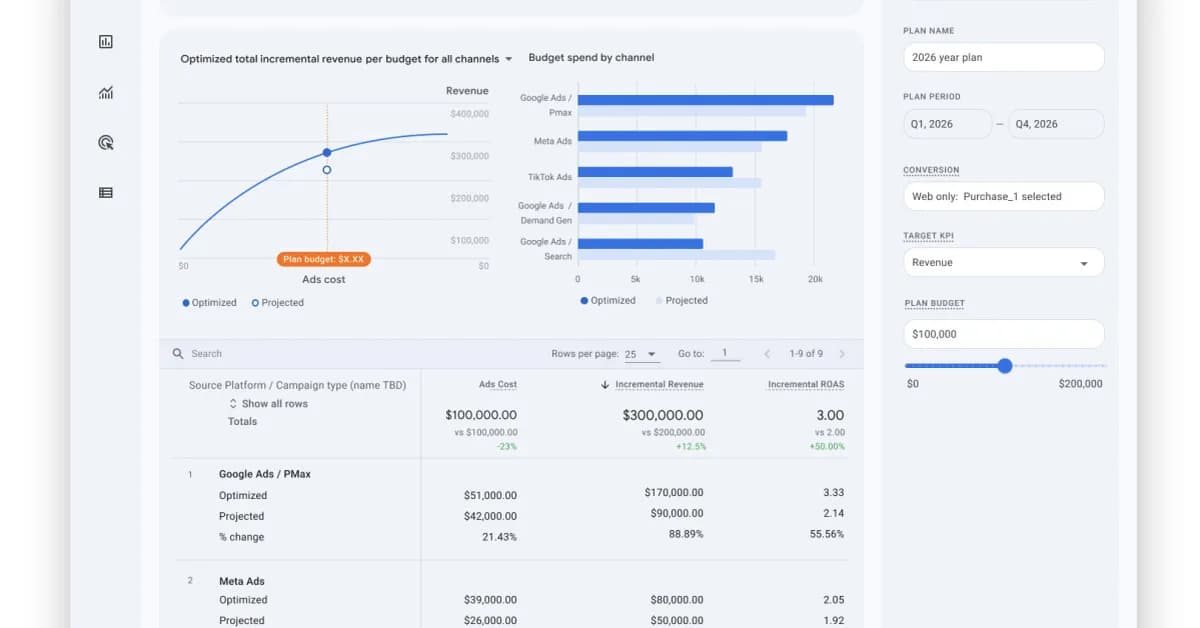Click the Plan budget $100,000 field

(1003, 334)
